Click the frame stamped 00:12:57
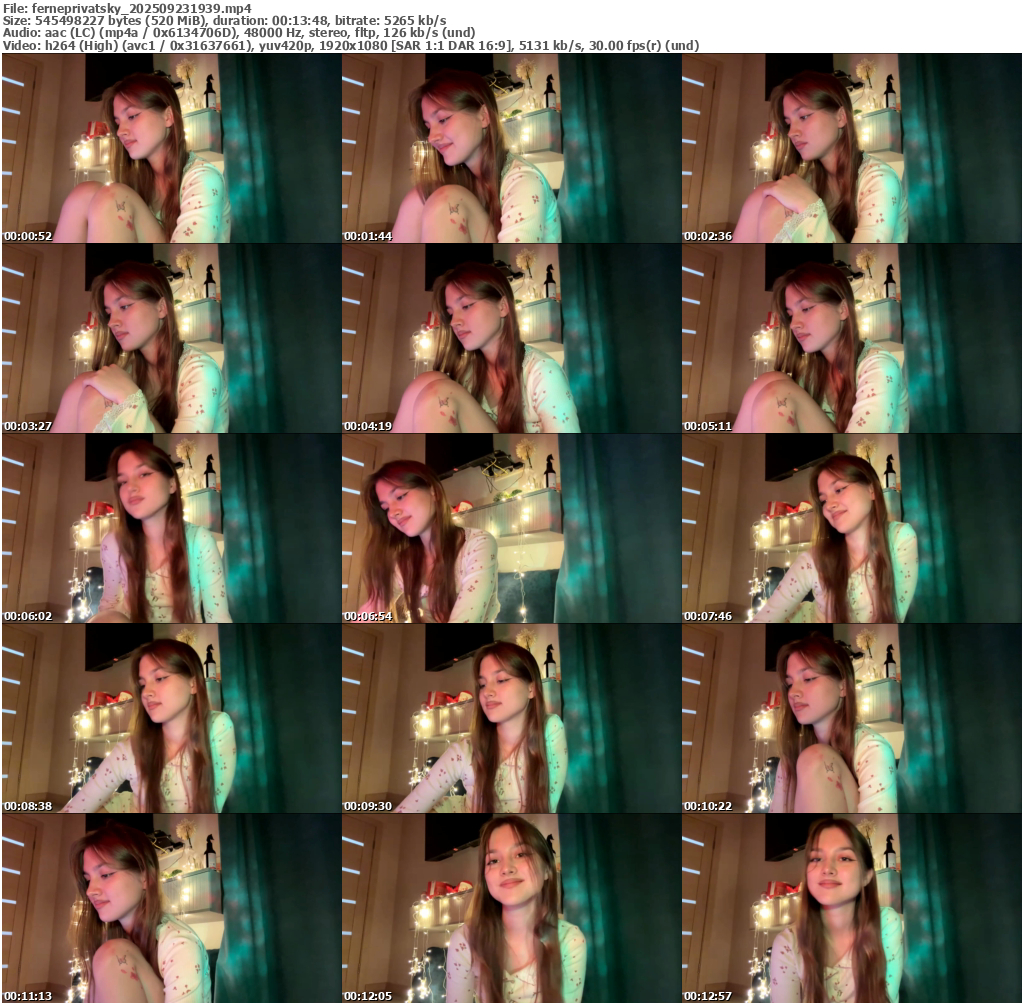The height and width of the screenshot is (1003, 1024). click(852, 908)
